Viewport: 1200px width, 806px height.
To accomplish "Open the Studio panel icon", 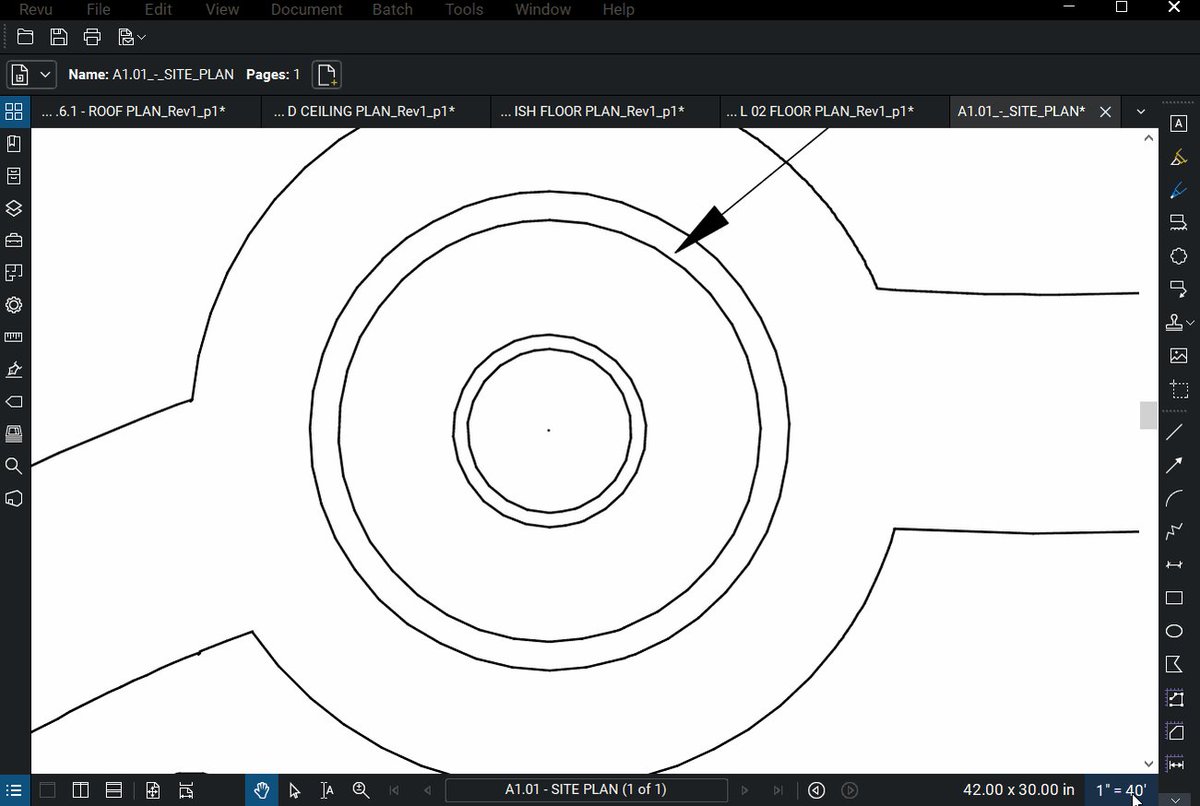I will point(14,433).
